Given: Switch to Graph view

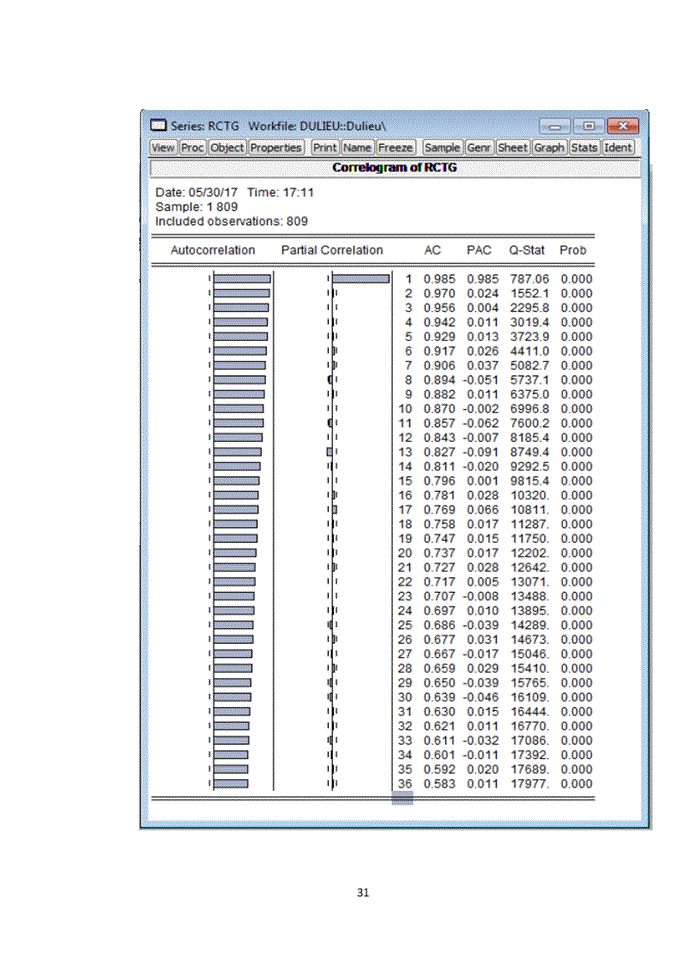Looking at the screenshot, I should point(549,147).
